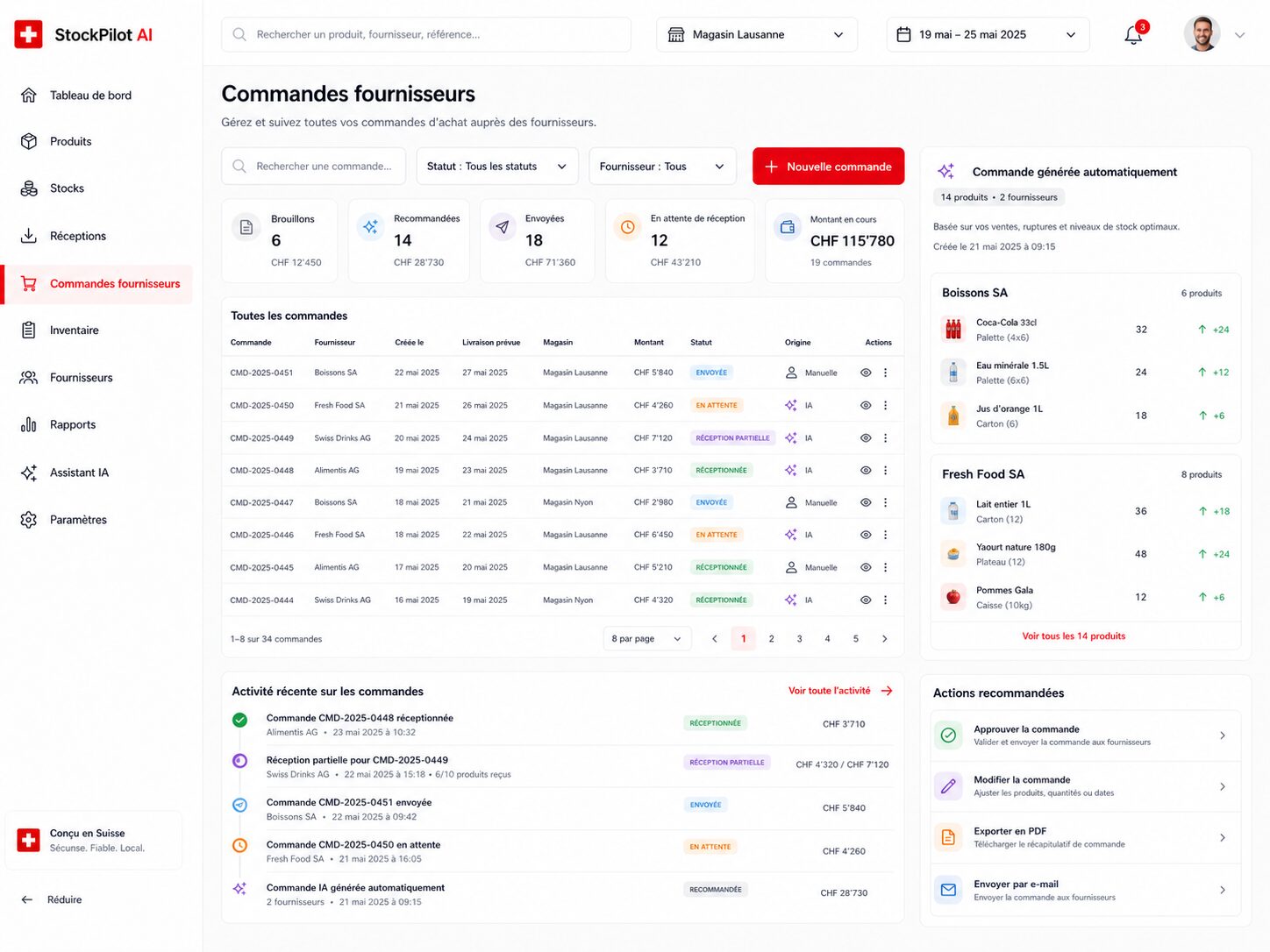The width and height of the screenshot is (1270, 952).
Task: Open more actions for CMD-2025-0451
Action: [886, 373]
